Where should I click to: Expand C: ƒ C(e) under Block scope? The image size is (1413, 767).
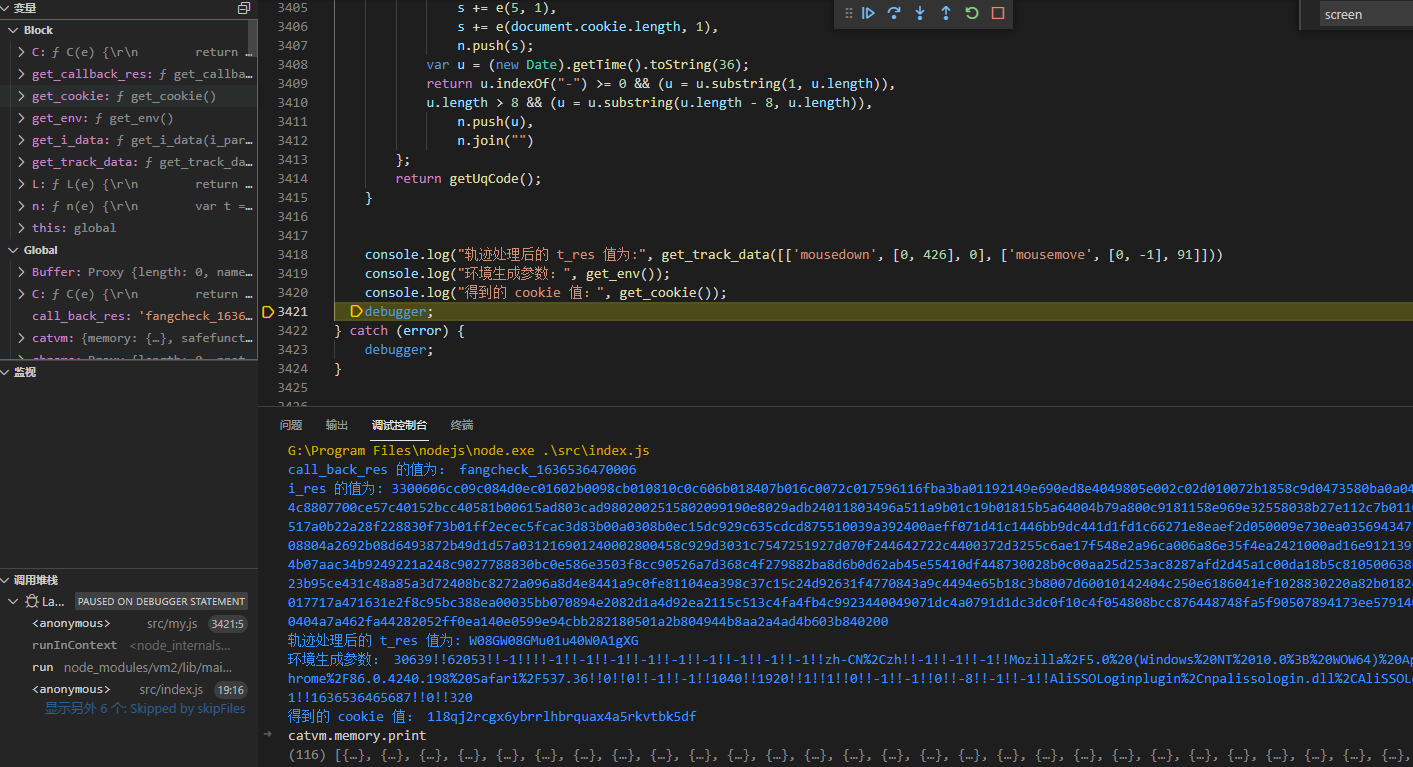pos(22,52)
